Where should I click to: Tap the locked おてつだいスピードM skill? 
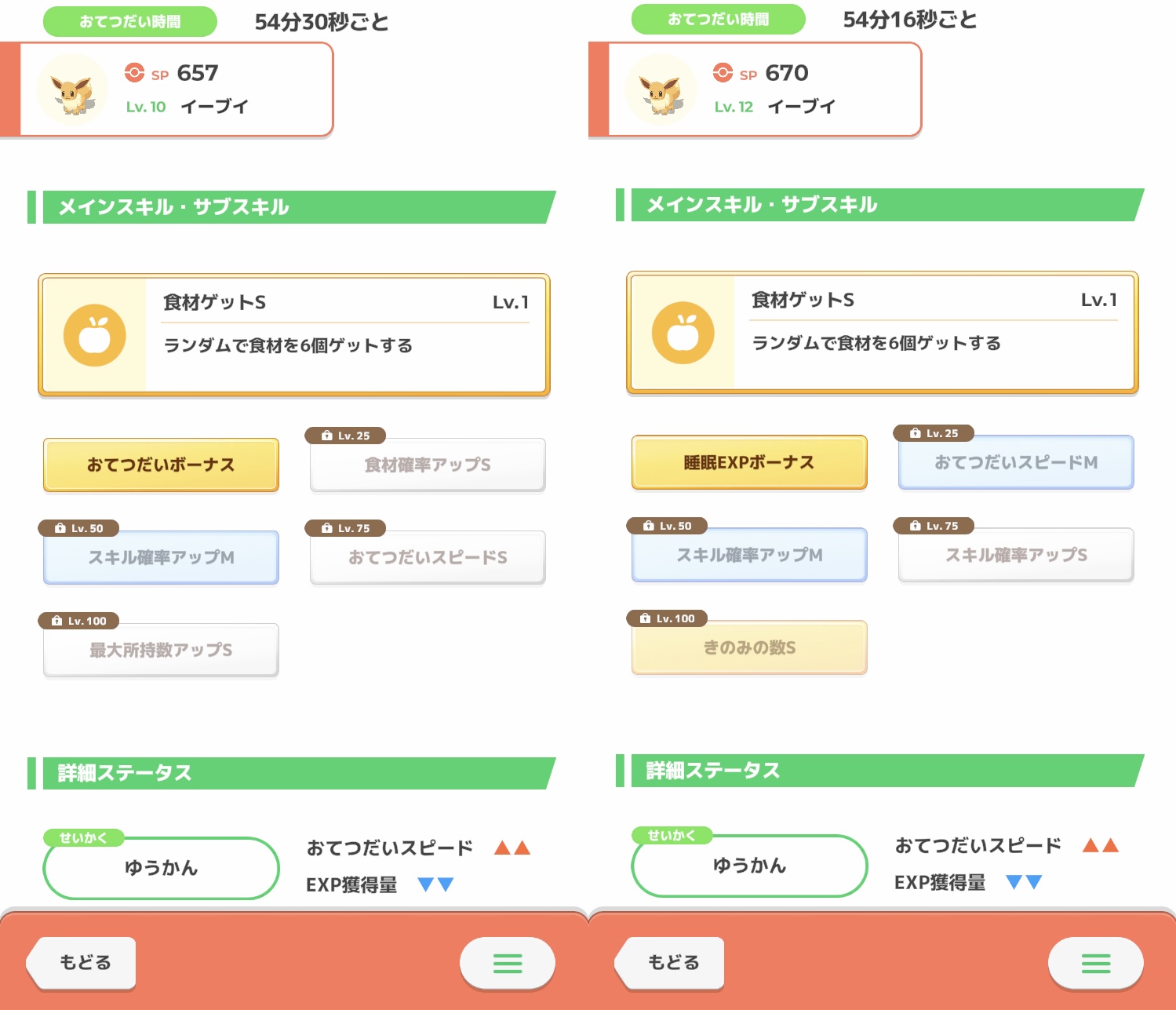1016,462
